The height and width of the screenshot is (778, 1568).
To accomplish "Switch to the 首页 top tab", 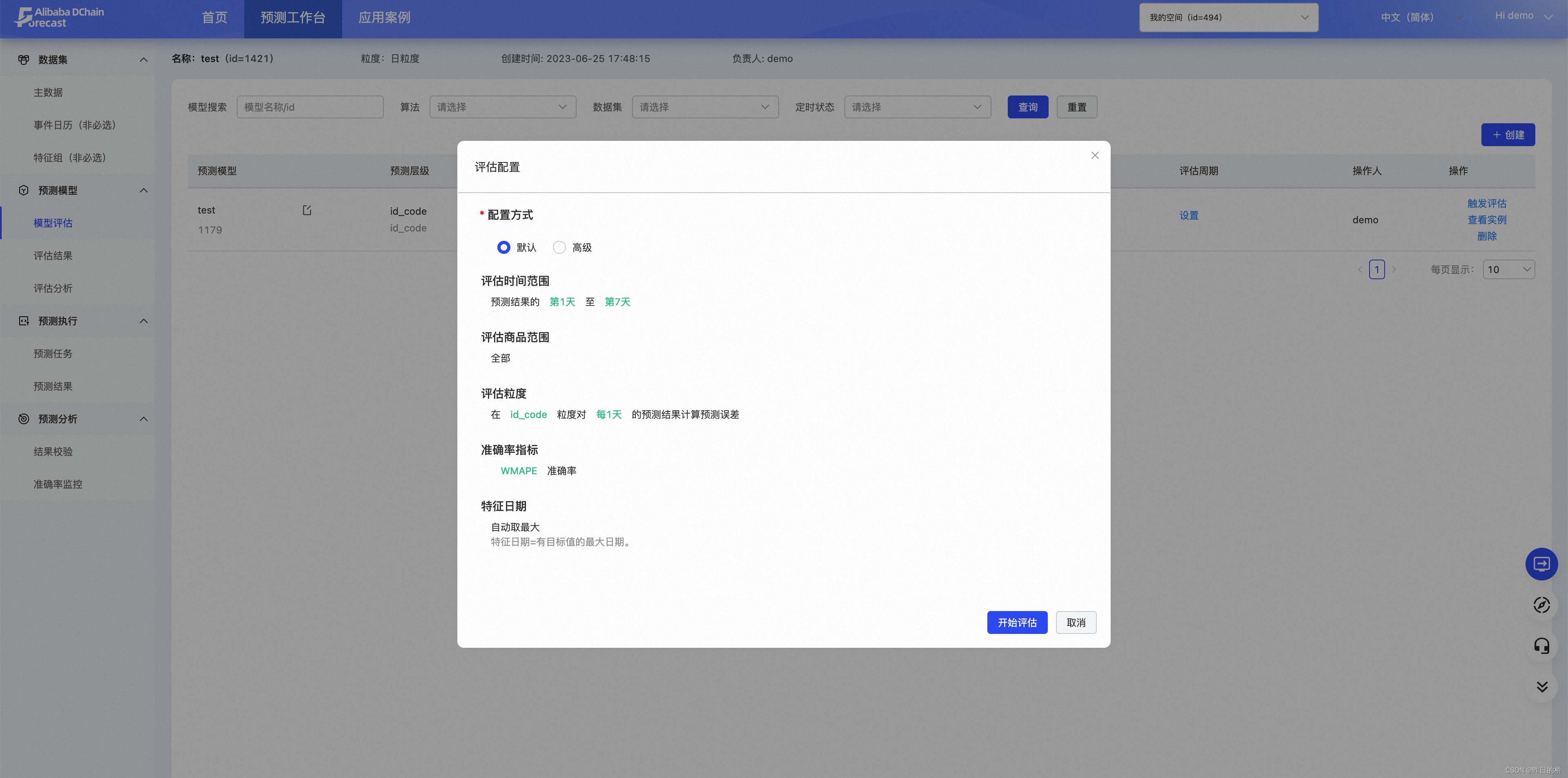I will point(214,18).
